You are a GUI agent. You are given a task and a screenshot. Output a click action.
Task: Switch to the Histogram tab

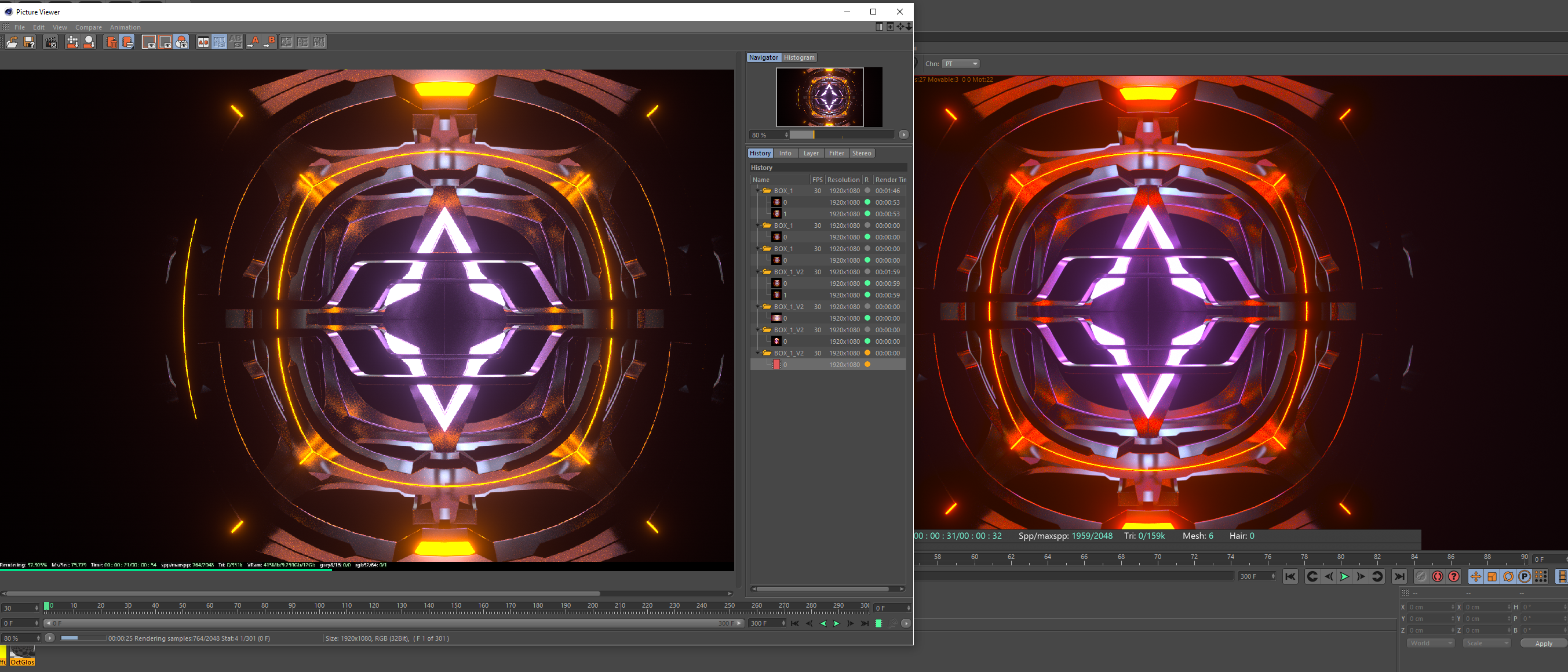point(798,57)
